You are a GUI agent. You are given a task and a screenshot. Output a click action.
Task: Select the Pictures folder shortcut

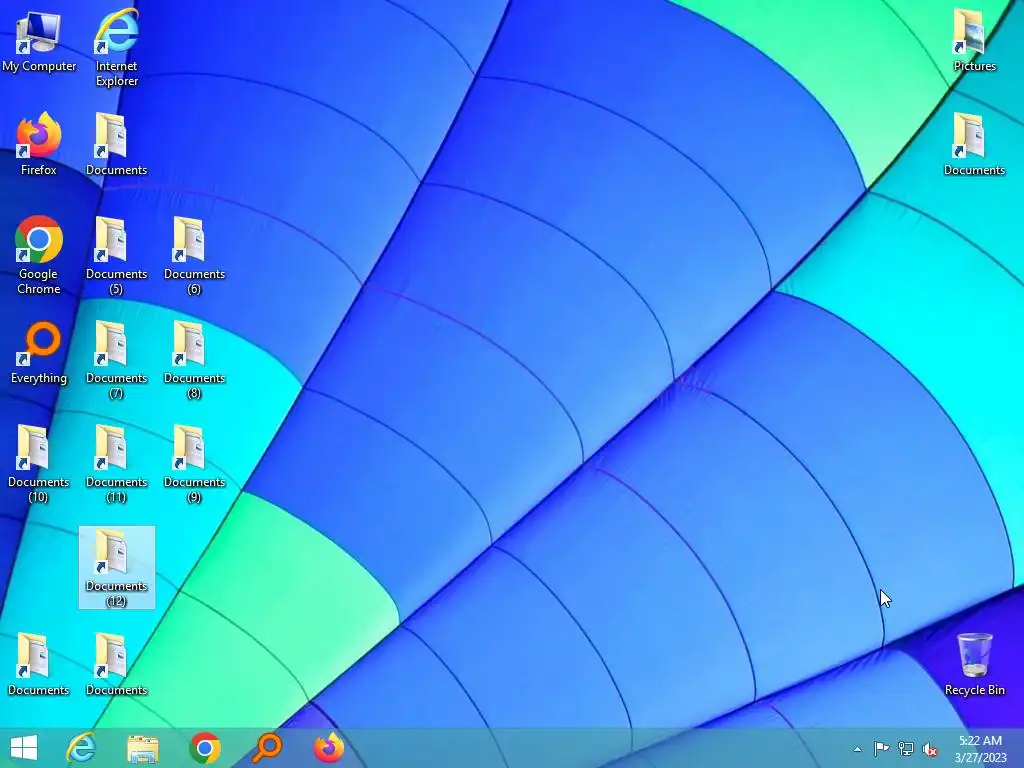click(974, 40)
